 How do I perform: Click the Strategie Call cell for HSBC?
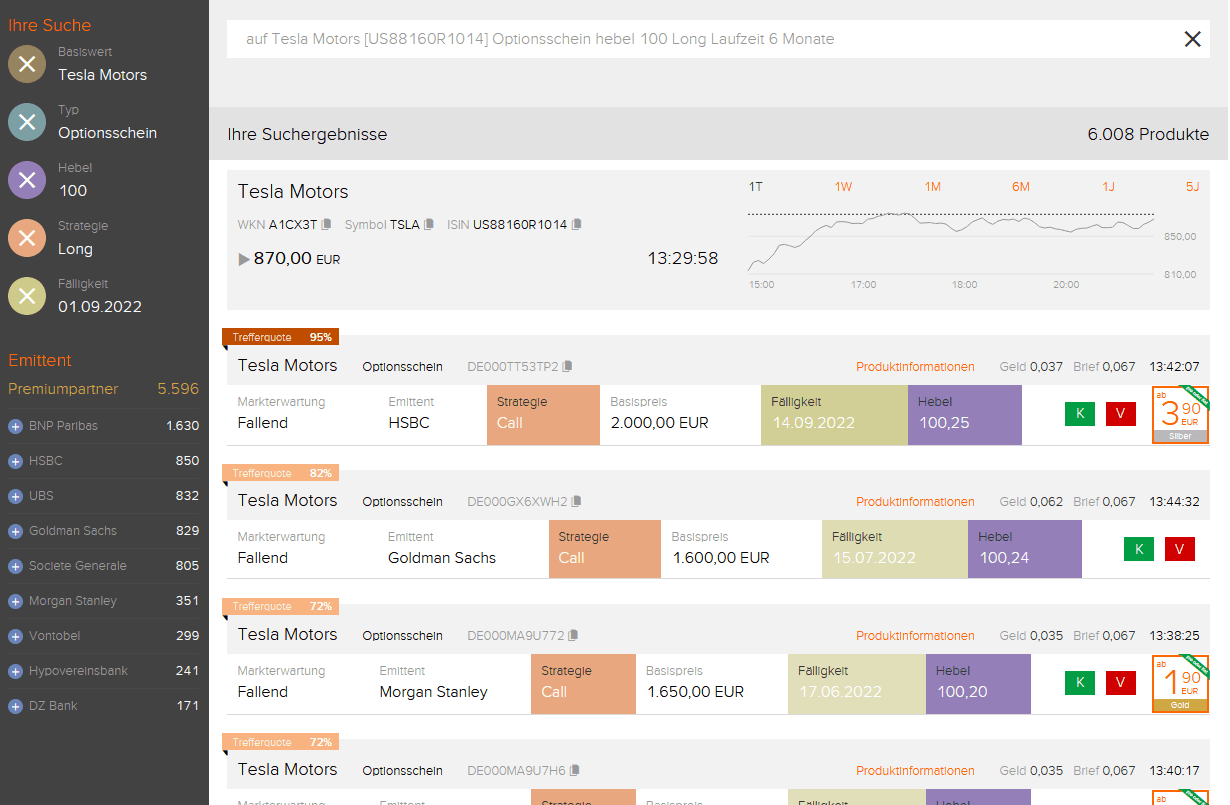543,415
